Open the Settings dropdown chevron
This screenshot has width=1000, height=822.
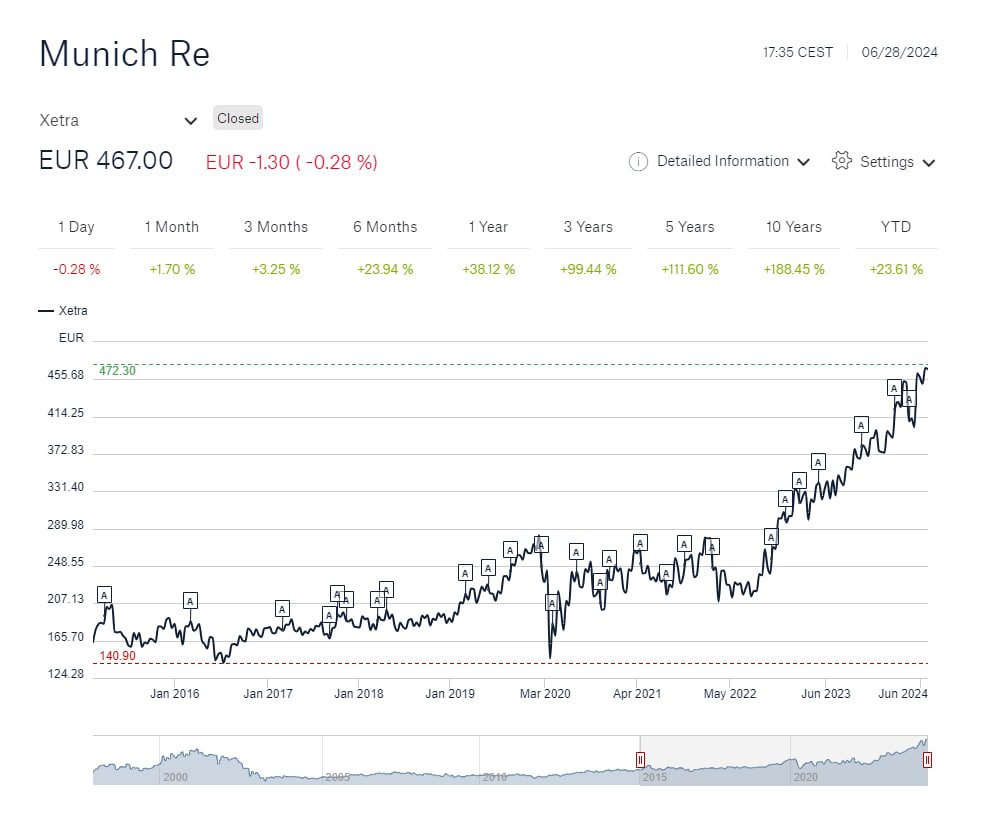click(929, 163)
